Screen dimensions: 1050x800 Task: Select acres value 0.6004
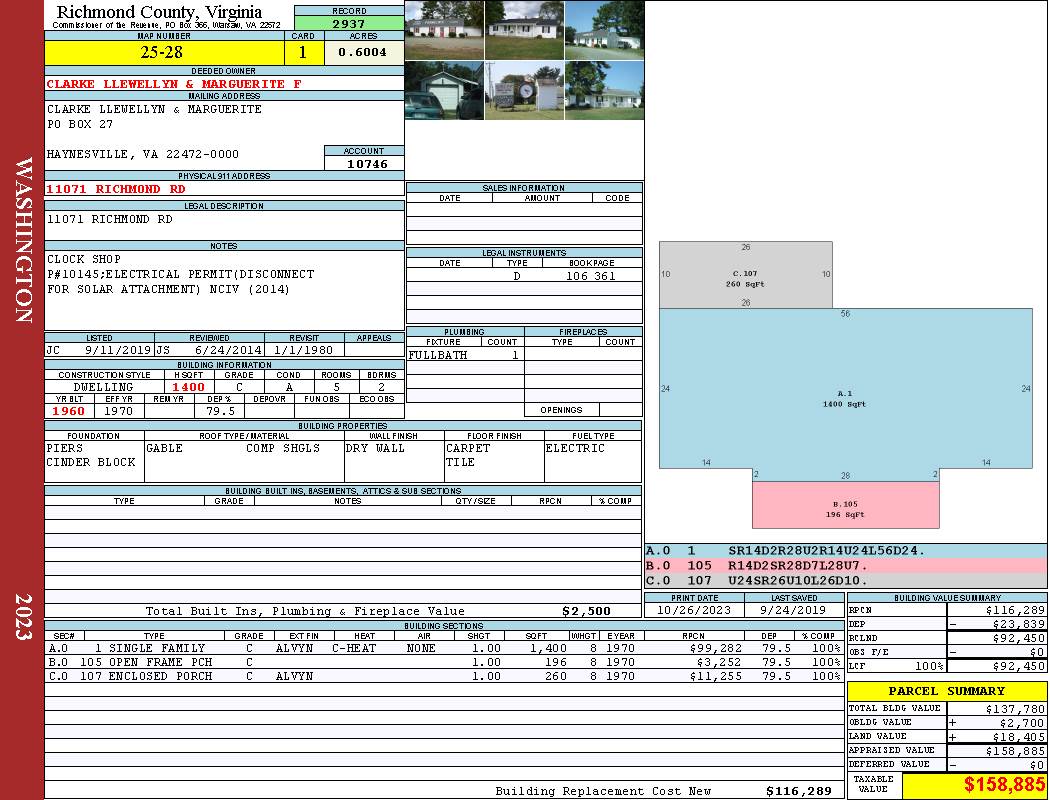pyautogui.click(x=363, y=52)
